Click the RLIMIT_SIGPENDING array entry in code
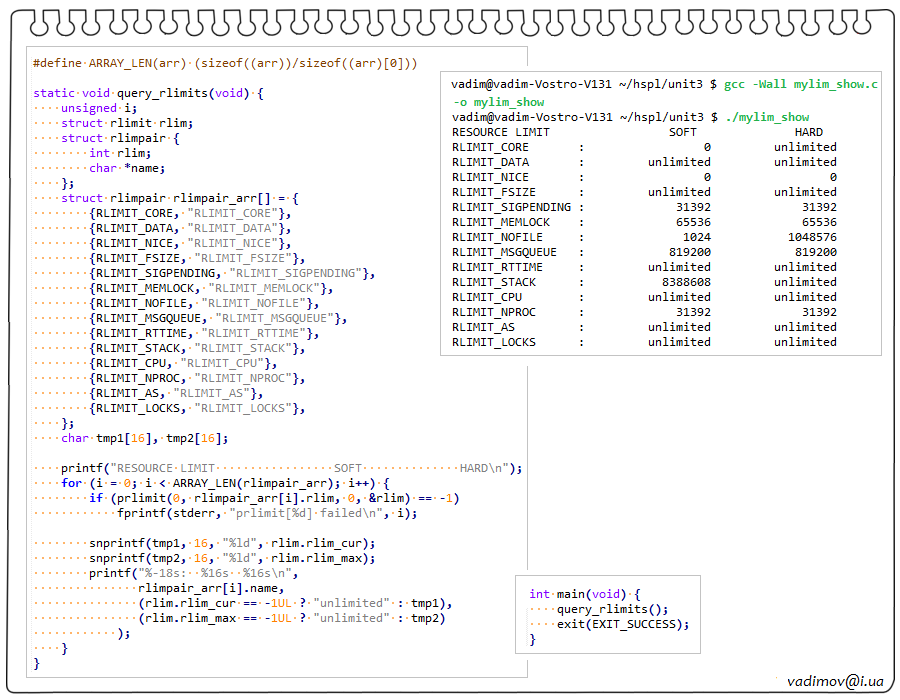The width and height of the screenshot is (900, 700). [x=232, y=273]
